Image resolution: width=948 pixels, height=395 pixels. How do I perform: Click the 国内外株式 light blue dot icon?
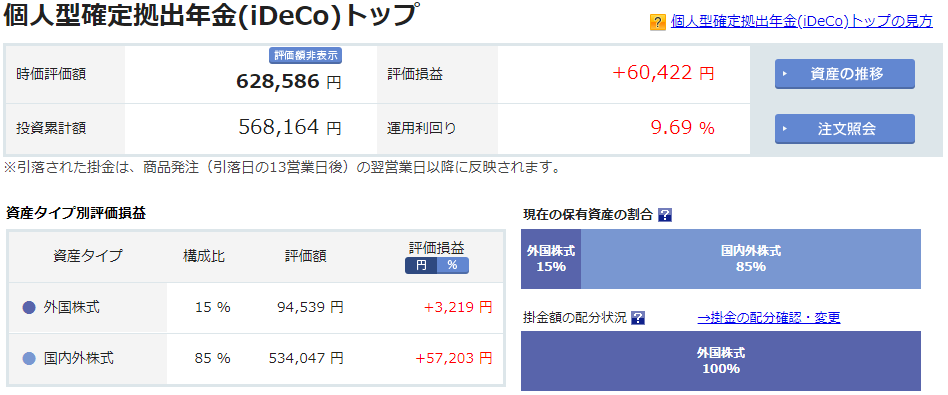(x=29, y=359)
